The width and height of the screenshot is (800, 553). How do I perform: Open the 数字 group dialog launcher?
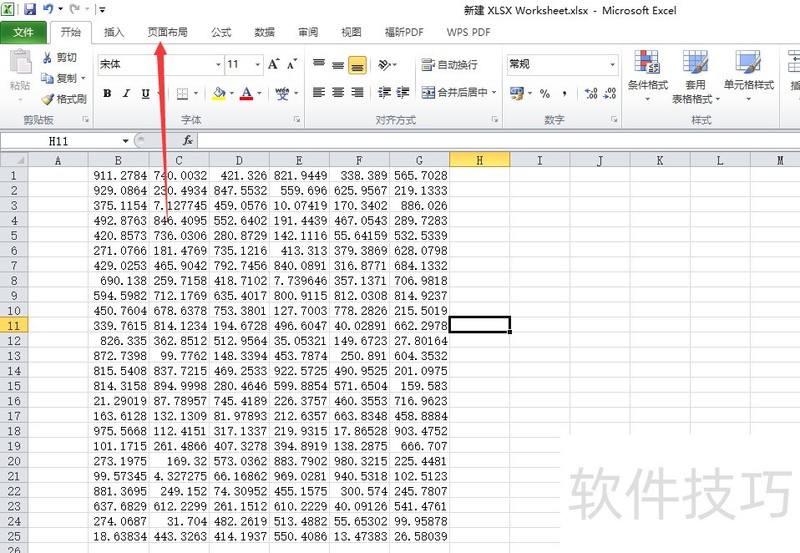614,119
